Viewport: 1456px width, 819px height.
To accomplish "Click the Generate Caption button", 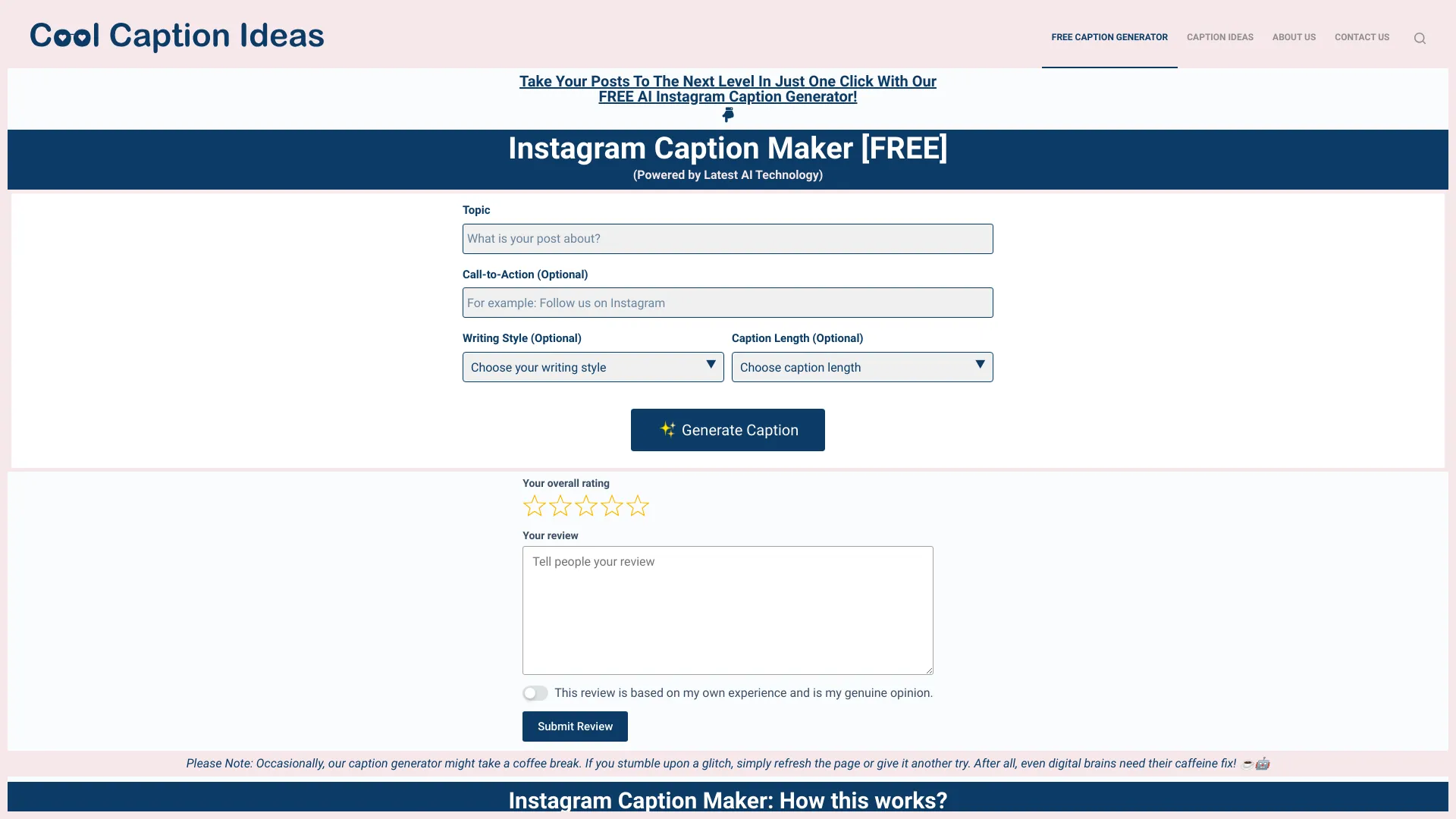I will pos(728,430).
